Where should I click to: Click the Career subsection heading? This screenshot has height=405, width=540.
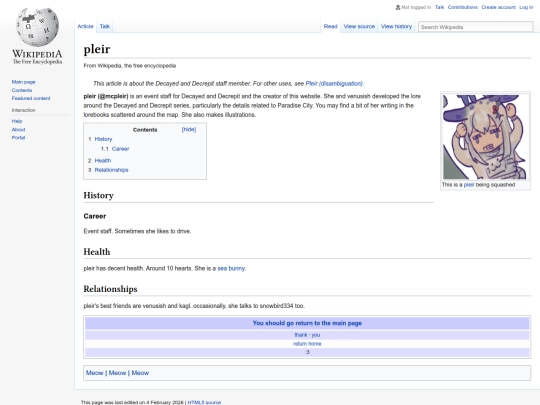tap(95, 216)
